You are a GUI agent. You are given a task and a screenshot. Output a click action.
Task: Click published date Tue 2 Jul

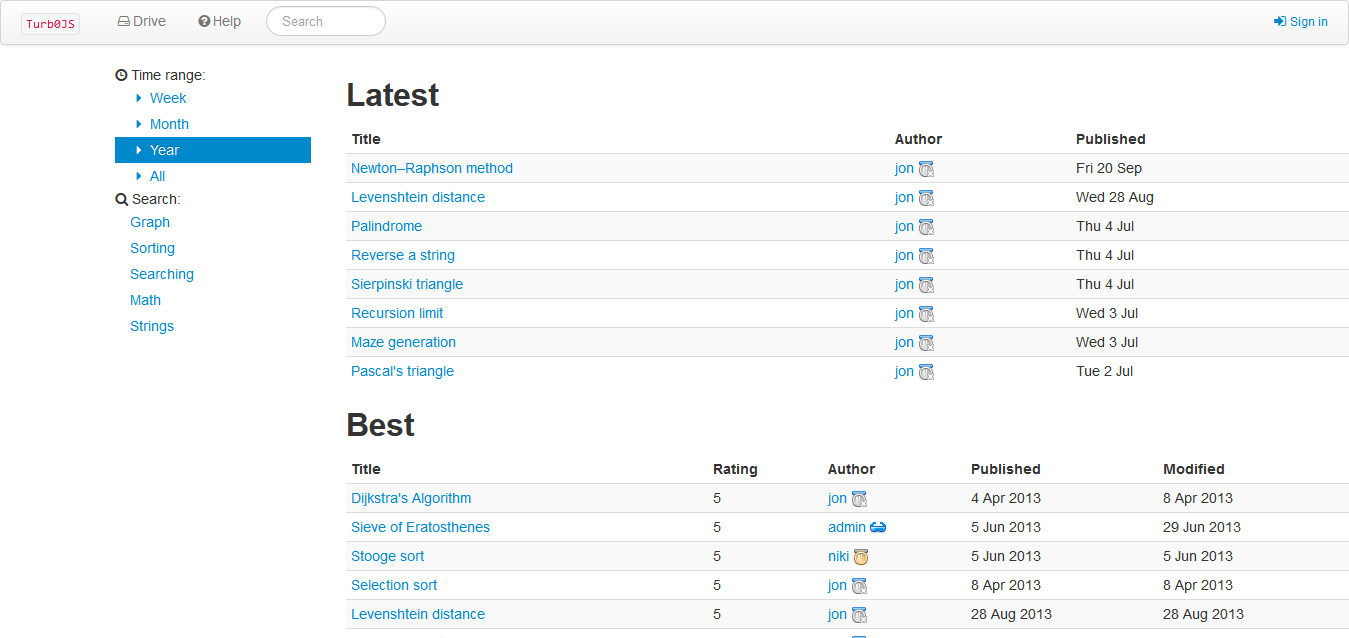(1105, 371)
